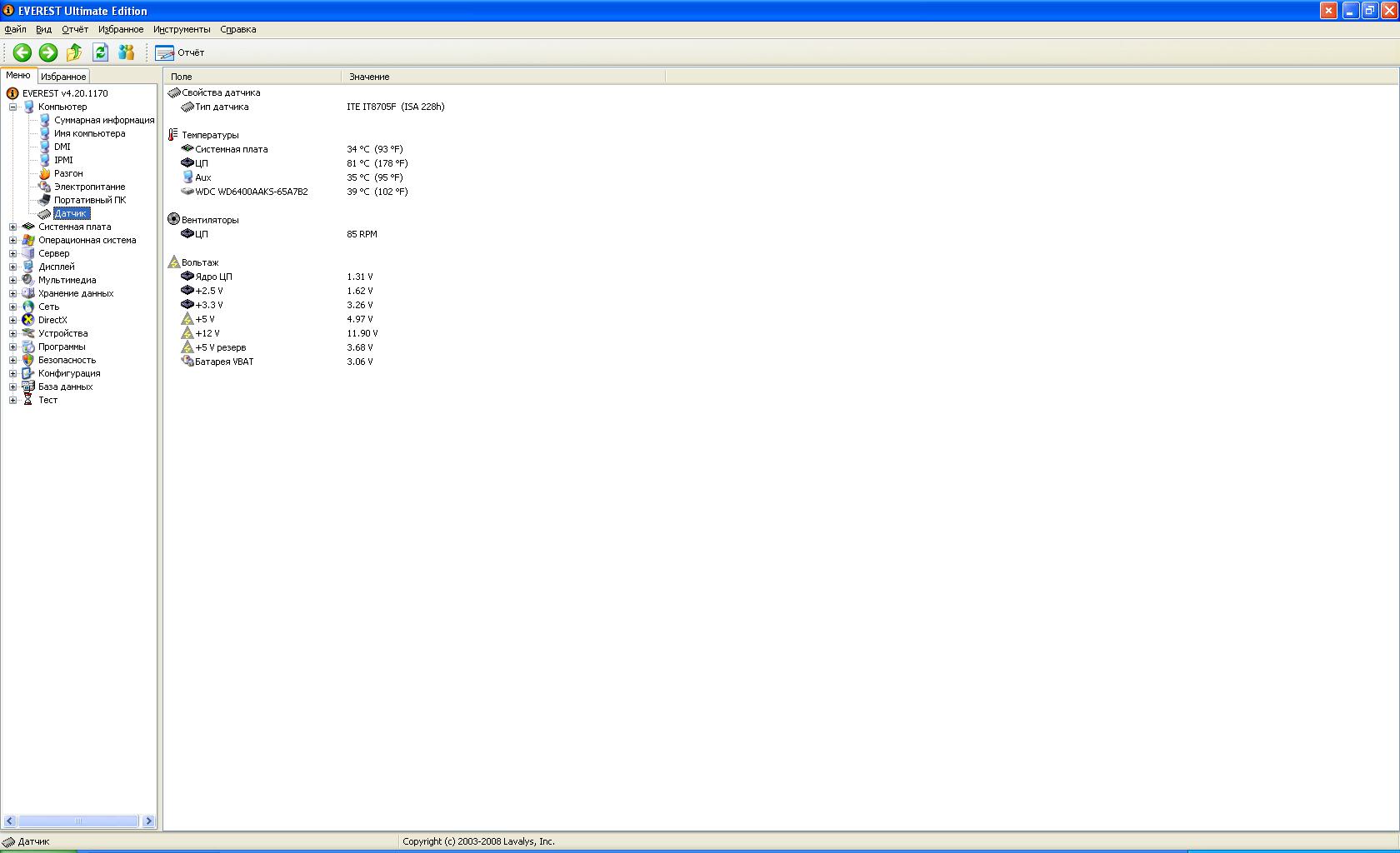This screenshot has height=853, width=1400.
Task: Expand the Операционная система node
Action: 12,240
